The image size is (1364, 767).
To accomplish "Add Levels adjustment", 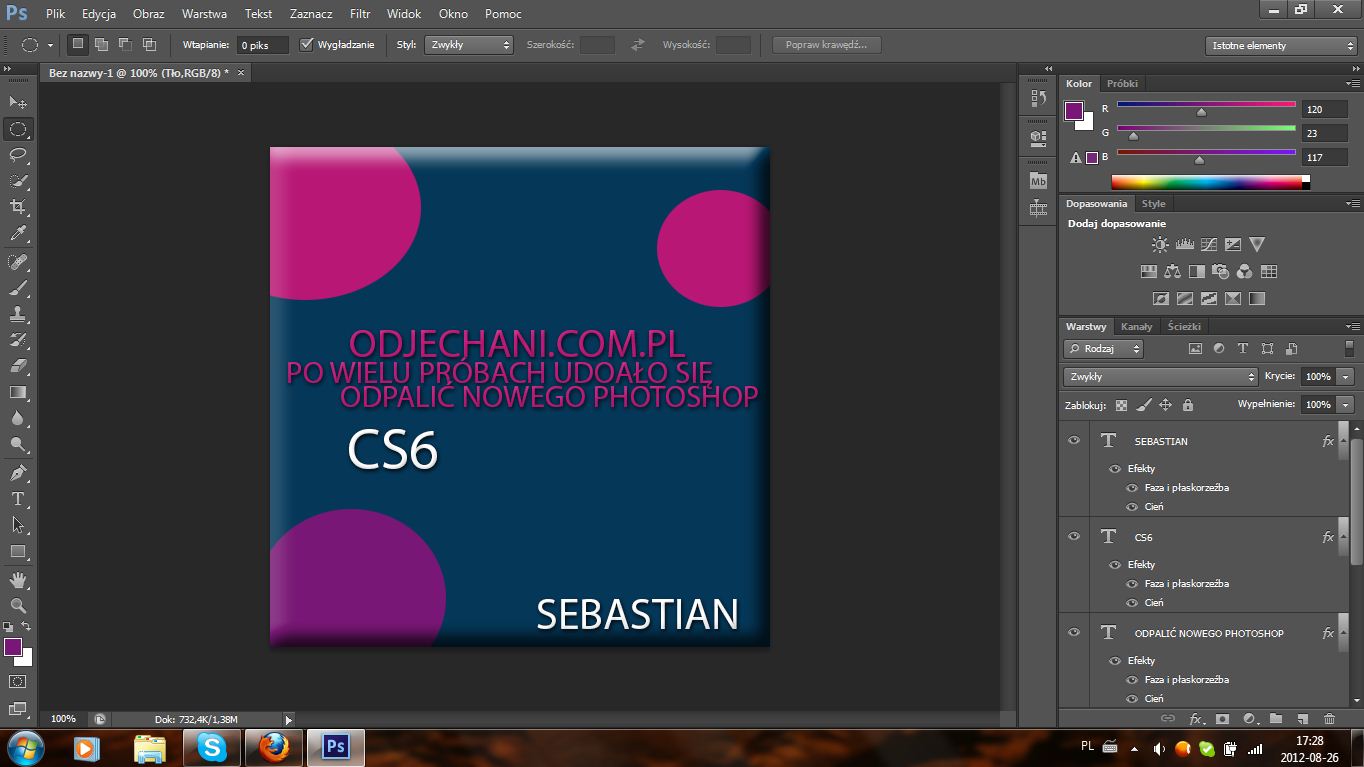I will (x=1185, y=244).
